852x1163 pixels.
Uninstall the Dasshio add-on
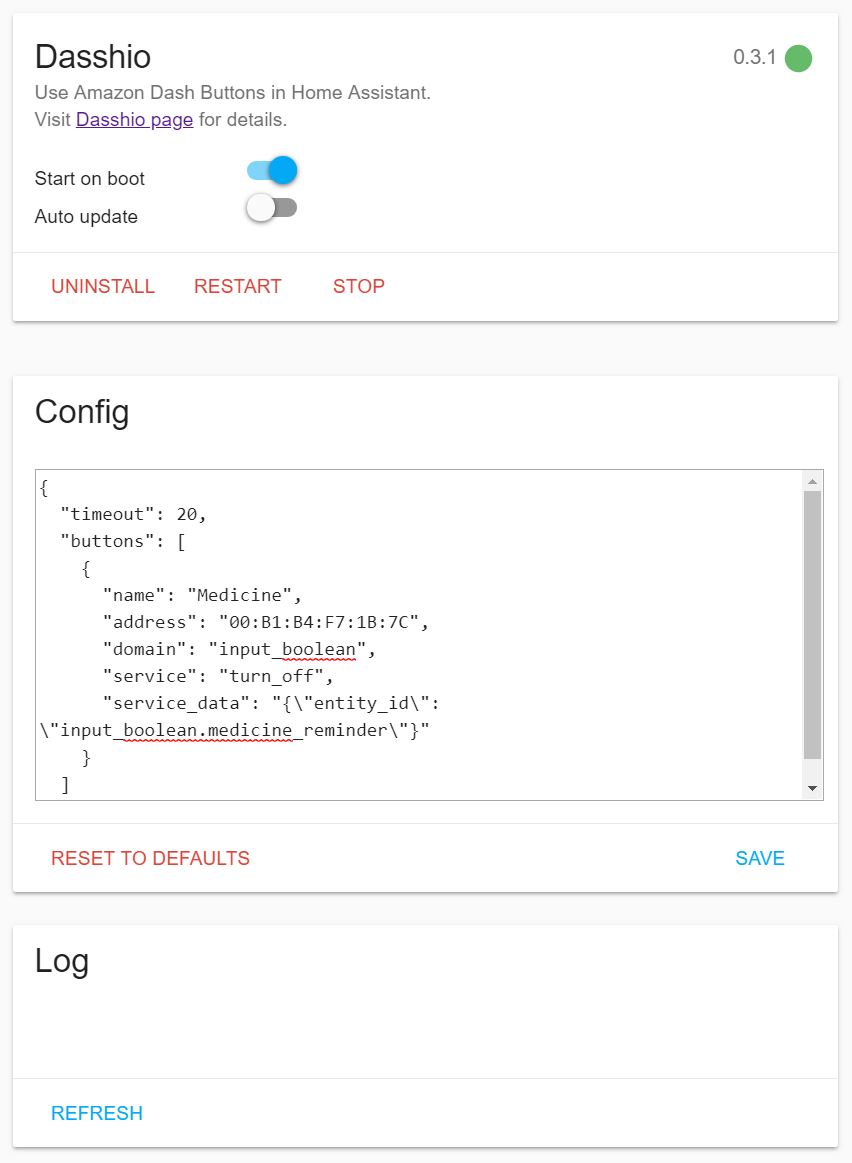103,286
